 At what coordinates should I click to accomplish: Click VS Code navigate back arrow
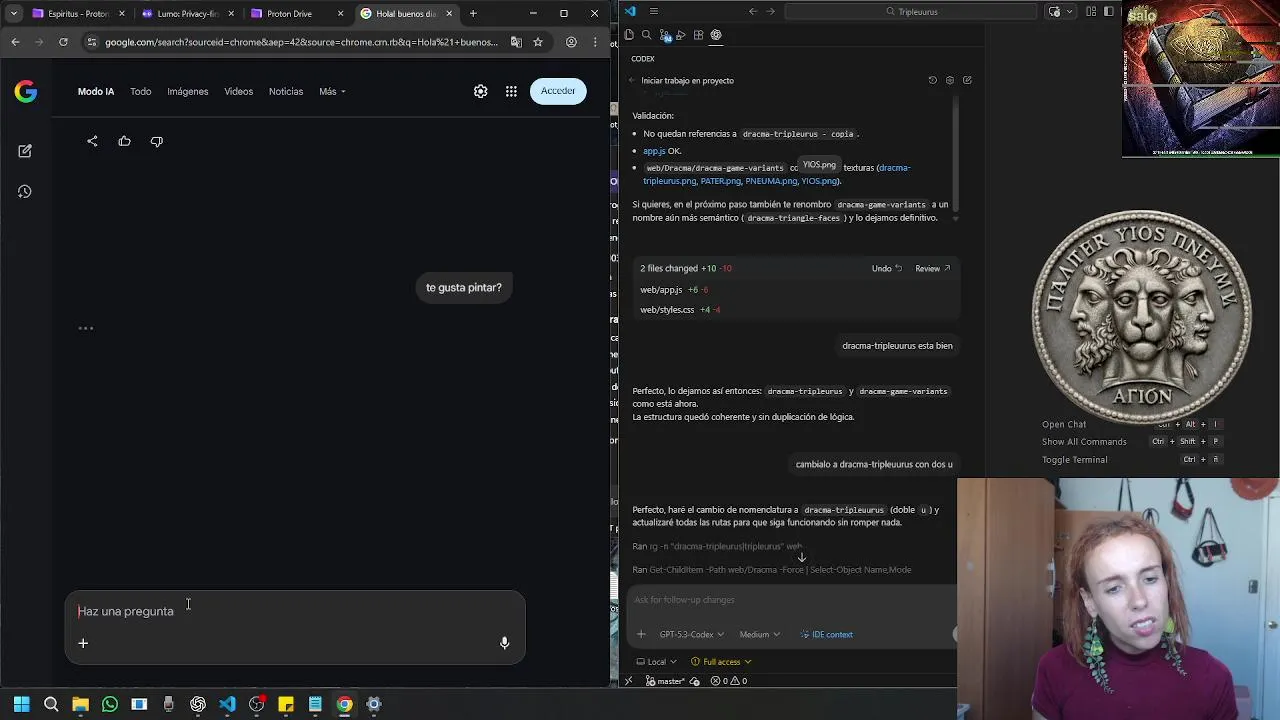pyautogui.click(x=753, y=12)
